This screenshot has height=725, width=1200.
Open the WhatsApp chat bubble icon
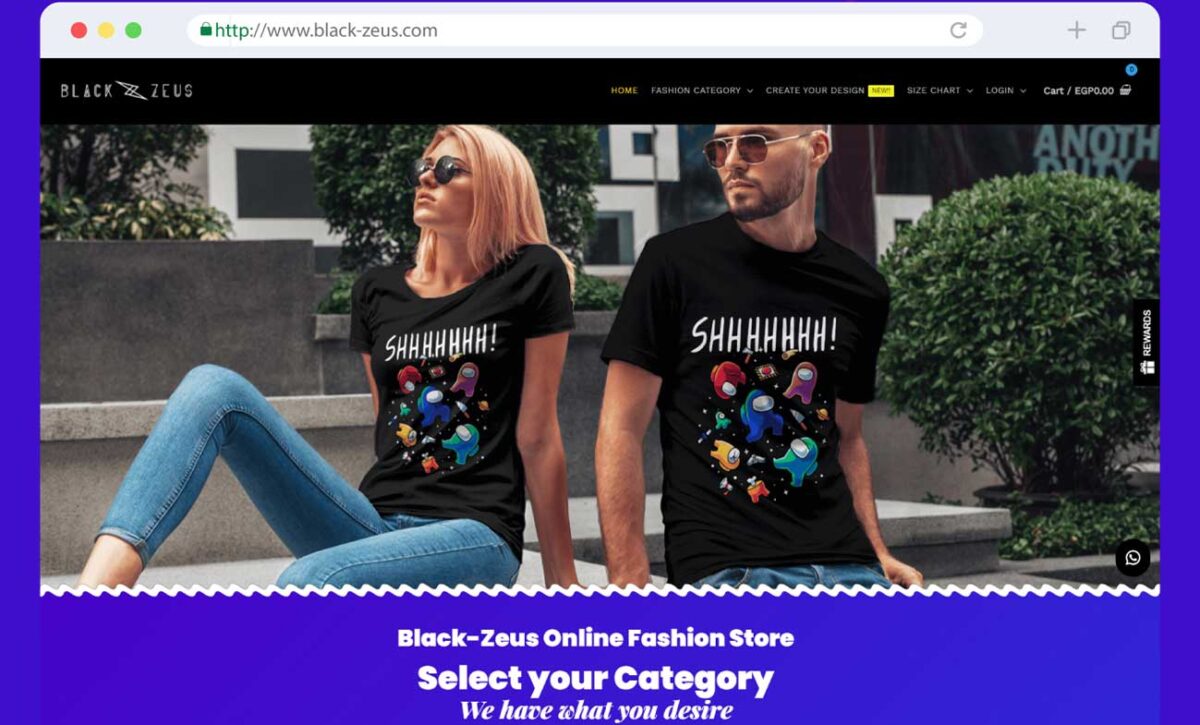tap(1133, 558)
